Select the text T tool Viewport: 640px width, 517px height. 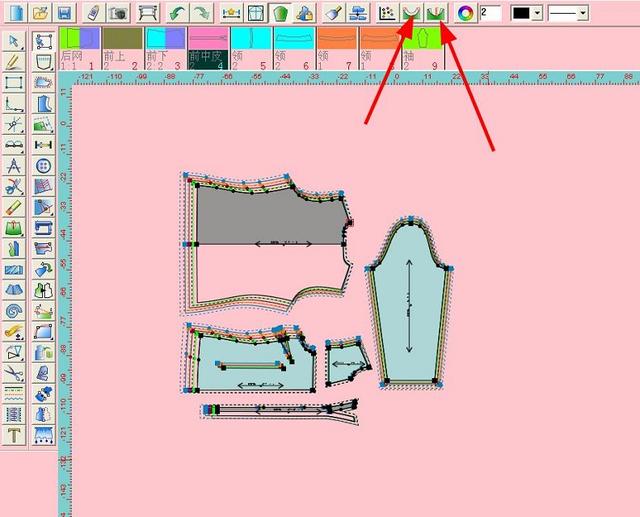14,435
